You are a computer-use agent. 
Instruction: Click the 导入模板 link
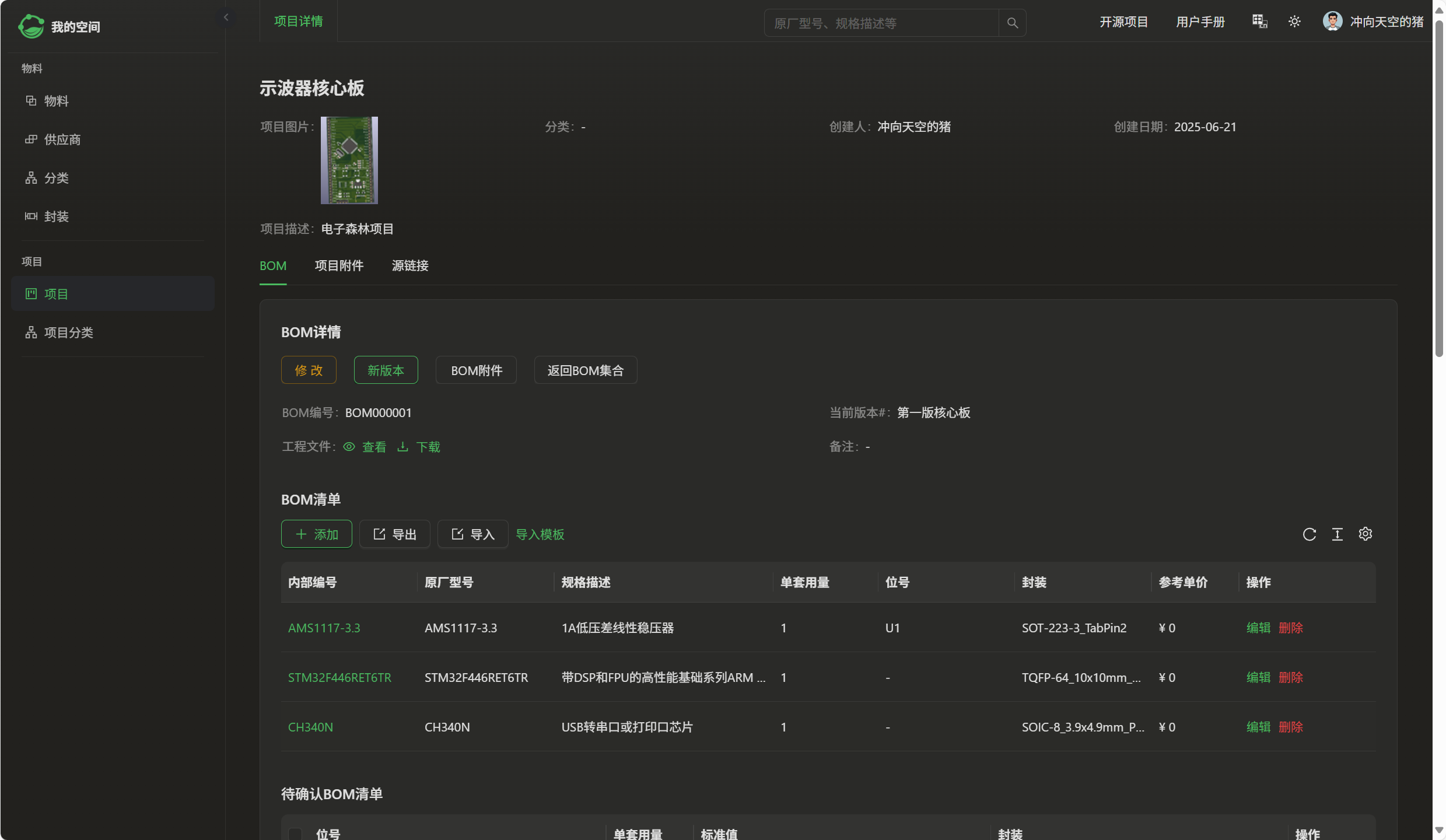coord(540,534)
